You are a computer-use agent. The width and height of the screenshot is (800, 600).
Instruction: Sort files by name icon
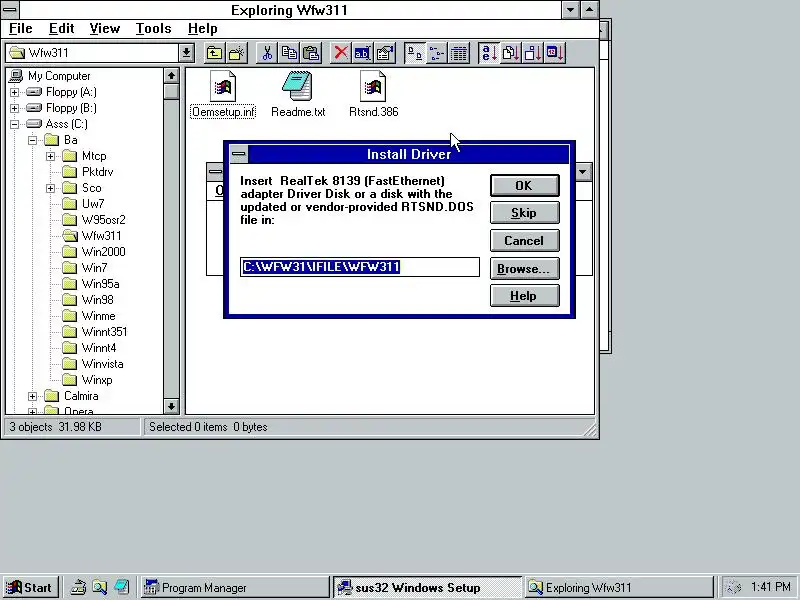click(x=489, y=53)
